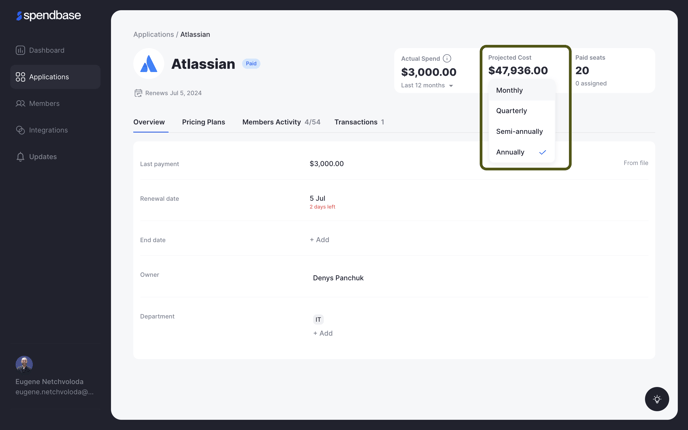Click the eugene.netchvoloda@ email text
Viewport: 688px width, 430px height.
coord(54,392)
